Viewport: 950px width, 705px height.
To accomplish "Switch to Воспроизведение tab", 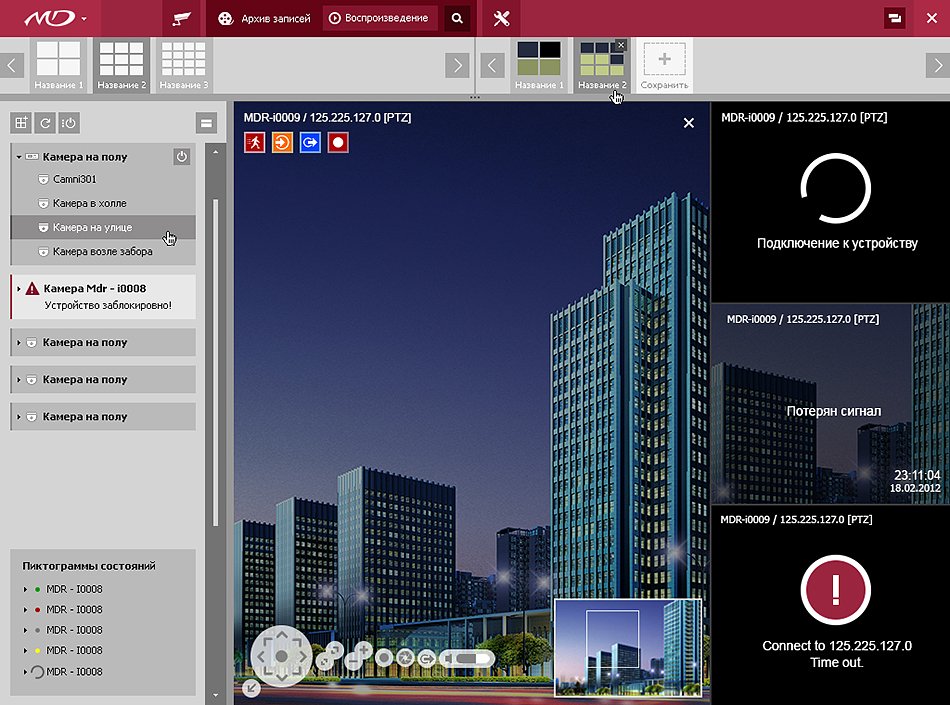I will point(379,18).
